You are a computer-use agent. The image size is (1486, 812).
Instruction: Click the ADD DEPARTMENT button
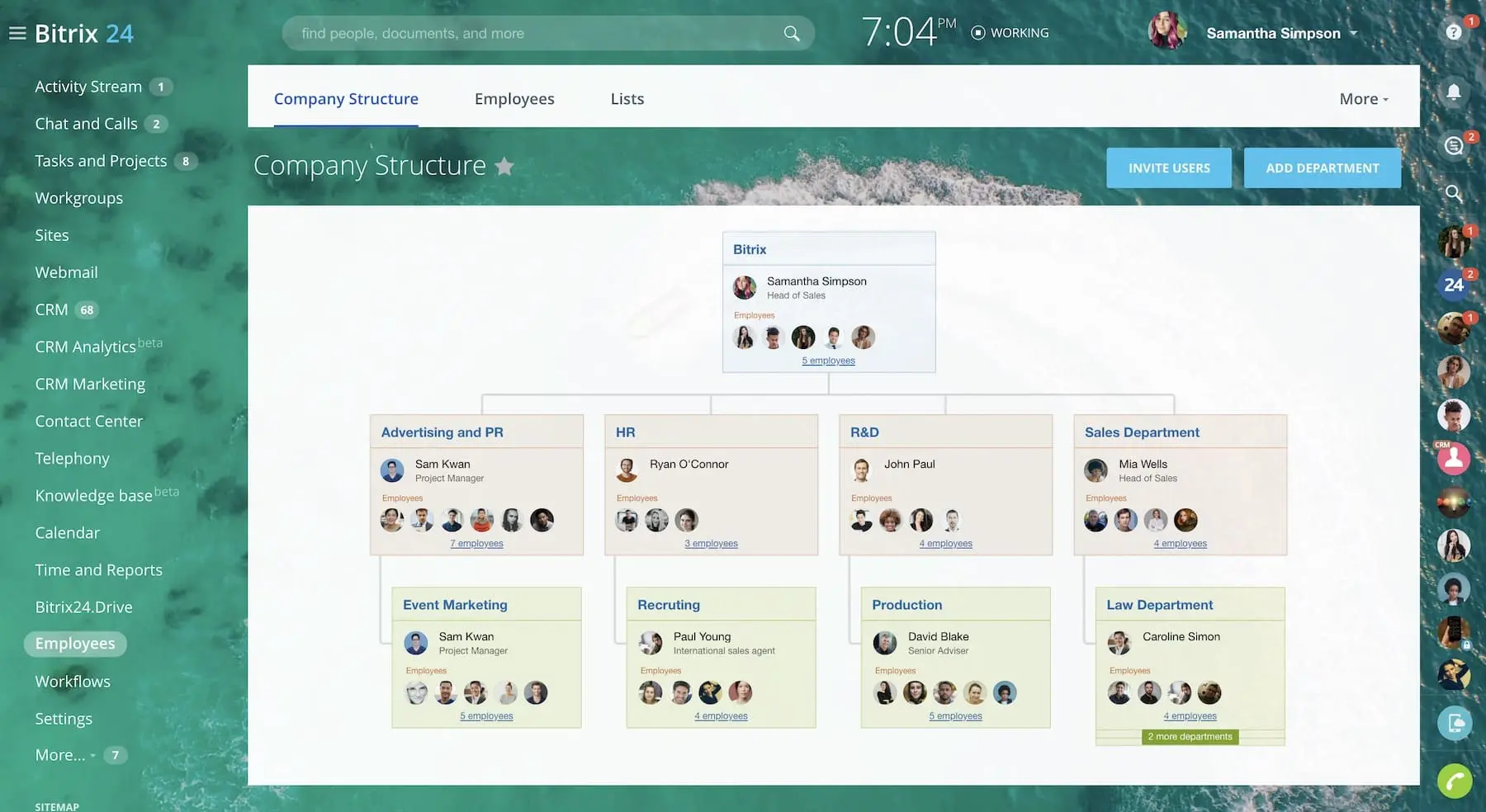(1322, 168)
